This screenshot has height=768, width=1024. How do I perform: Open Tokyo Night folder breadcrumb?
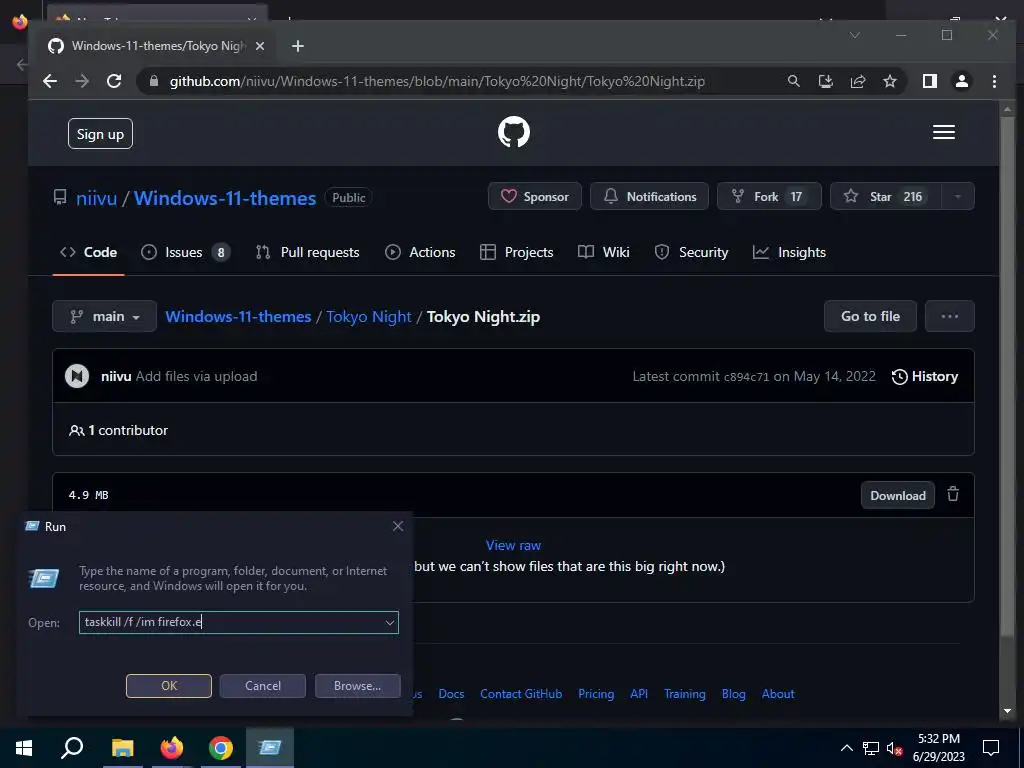coord(368,317)
